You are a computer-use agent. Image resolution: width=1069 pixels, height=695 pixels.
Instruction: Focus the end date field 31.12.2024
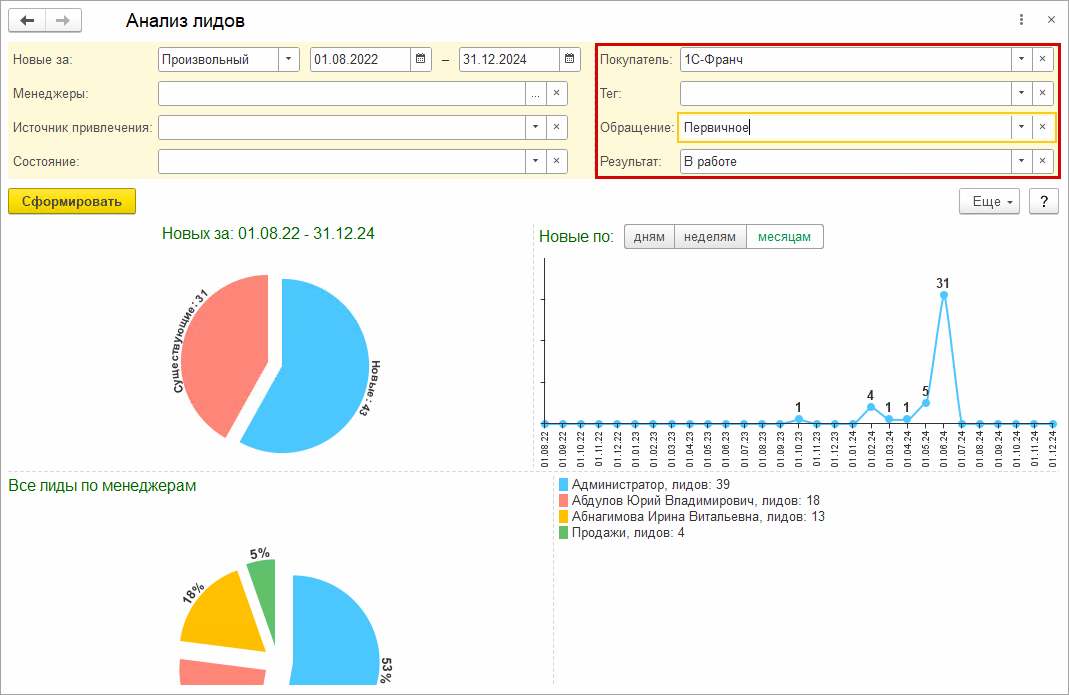point(509,59)
